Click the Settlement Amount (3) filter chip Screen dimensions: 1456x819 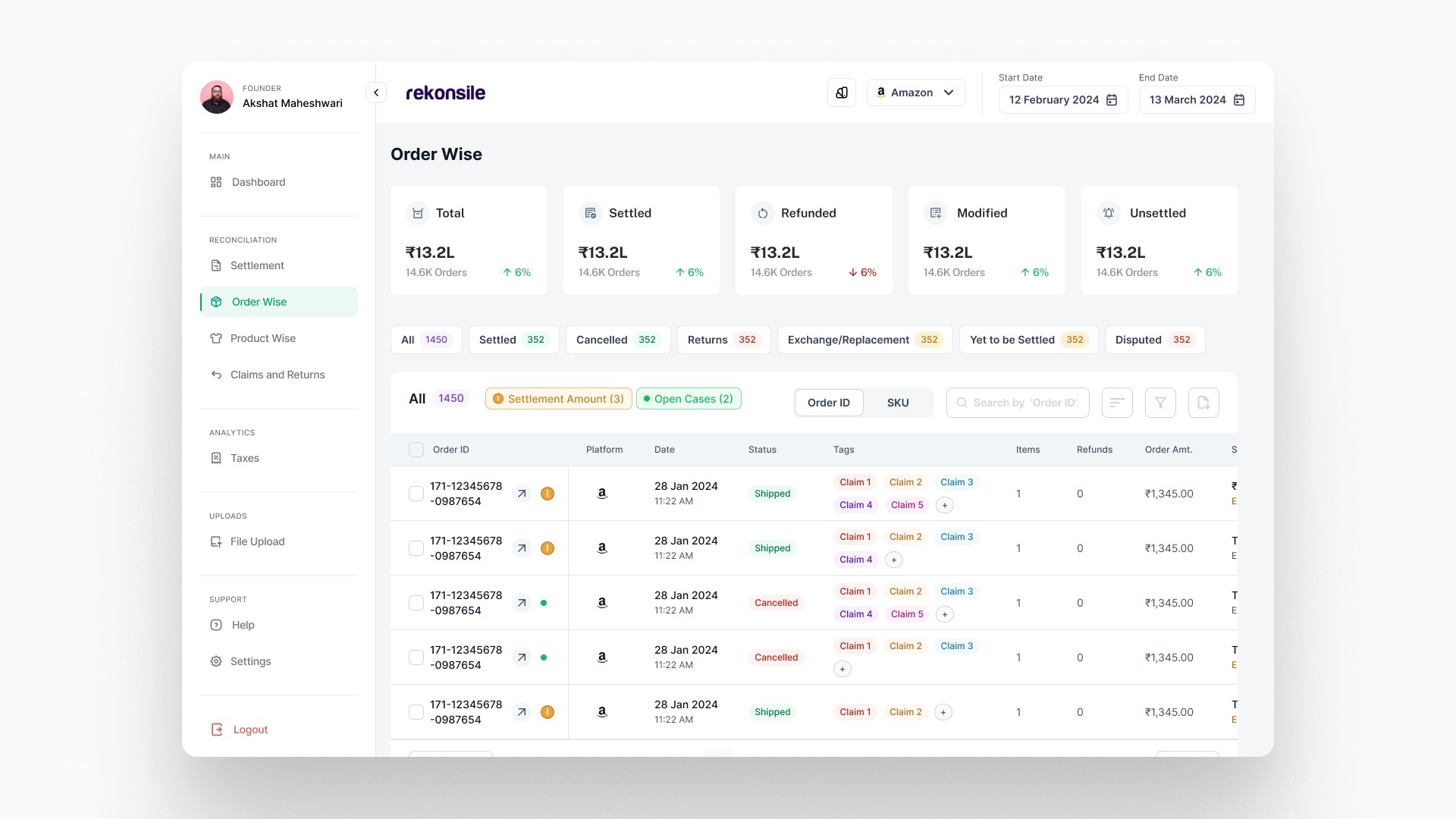[x=558, y=399]
